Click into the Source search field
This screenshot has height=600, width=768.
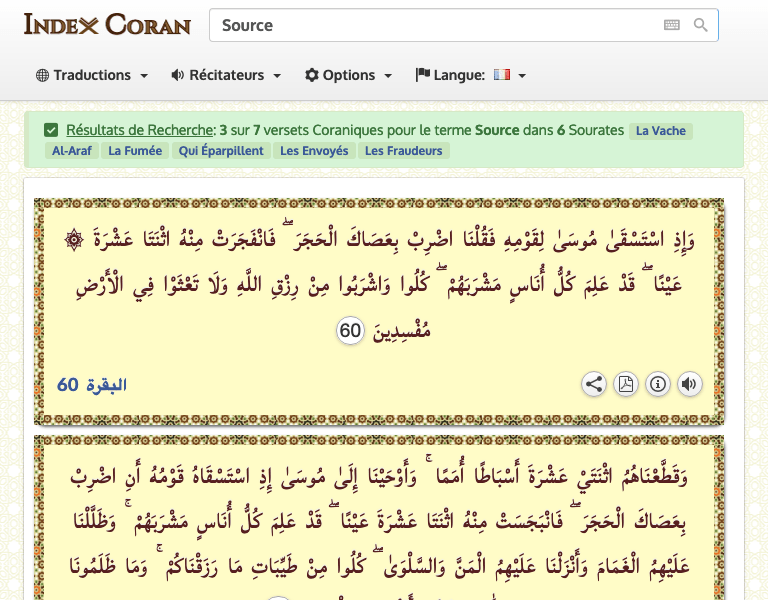[435, 25]
